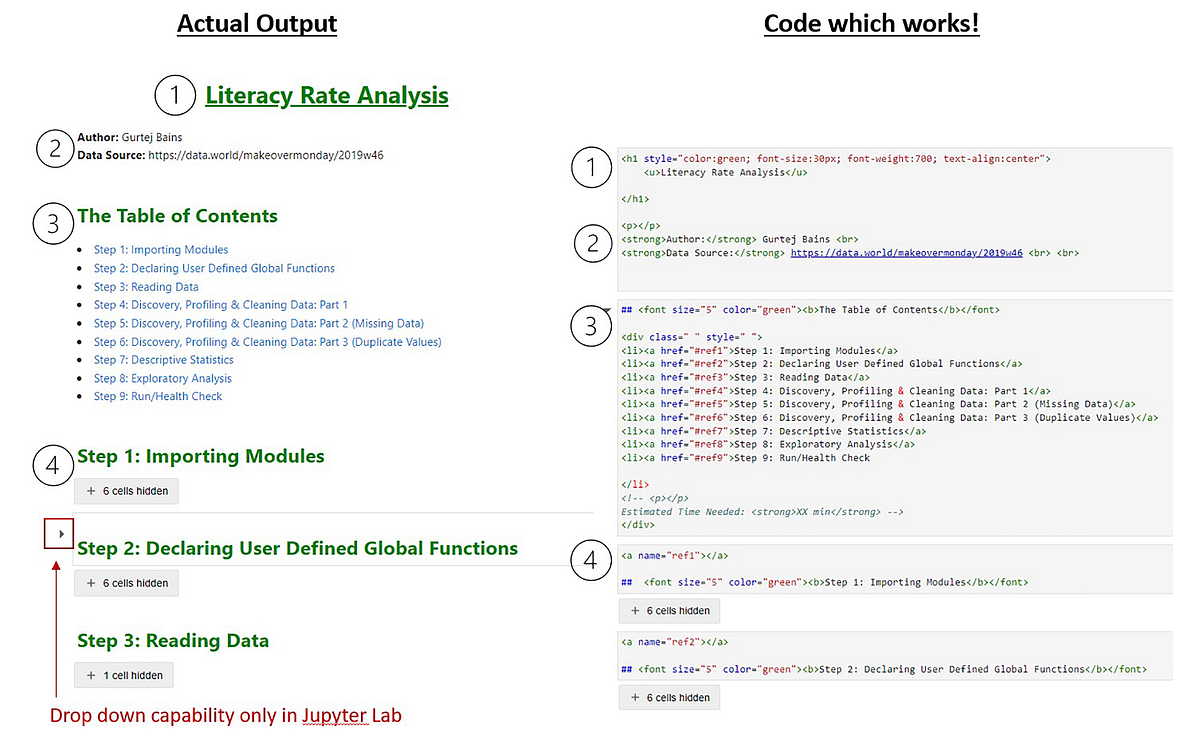The height and width of the screenshot is (742, 1200).
Task: Expand the hidden cells under Step 1: Importing Modules
Action: [126, 491]
